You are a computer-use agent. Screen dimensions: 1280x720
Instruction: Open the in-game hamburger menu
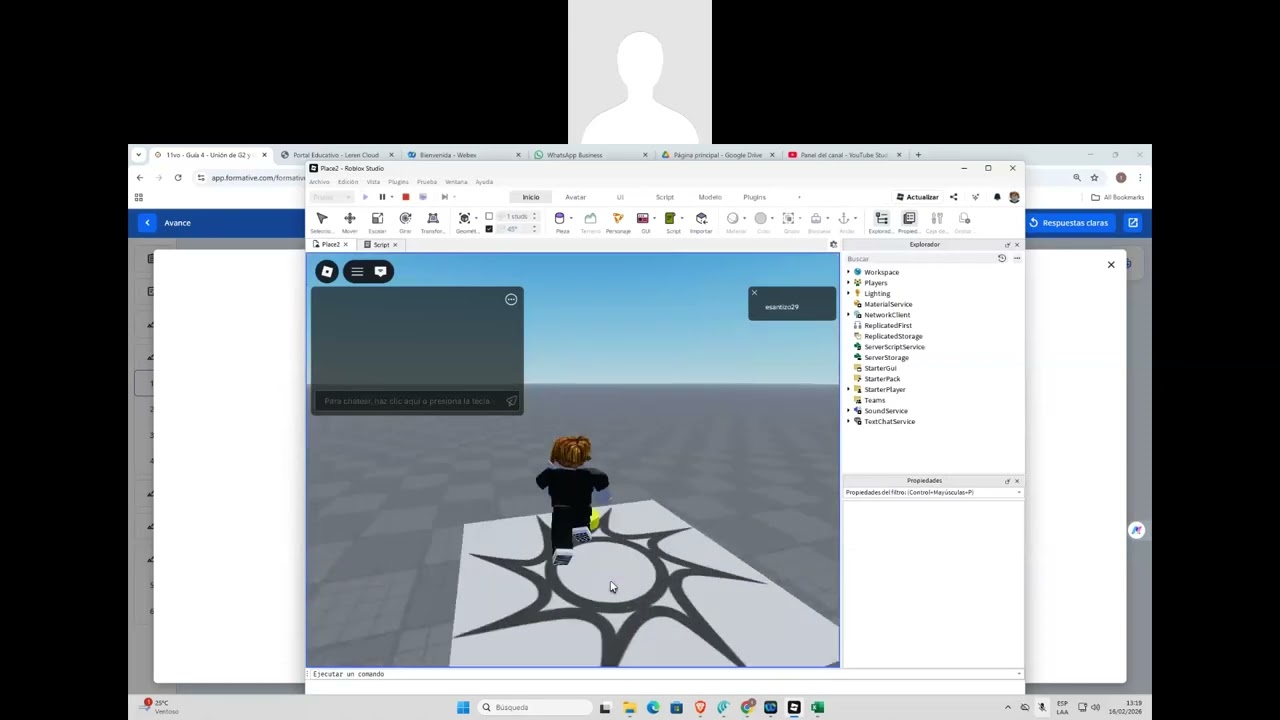pyautogui.click(x=357, y=271)
